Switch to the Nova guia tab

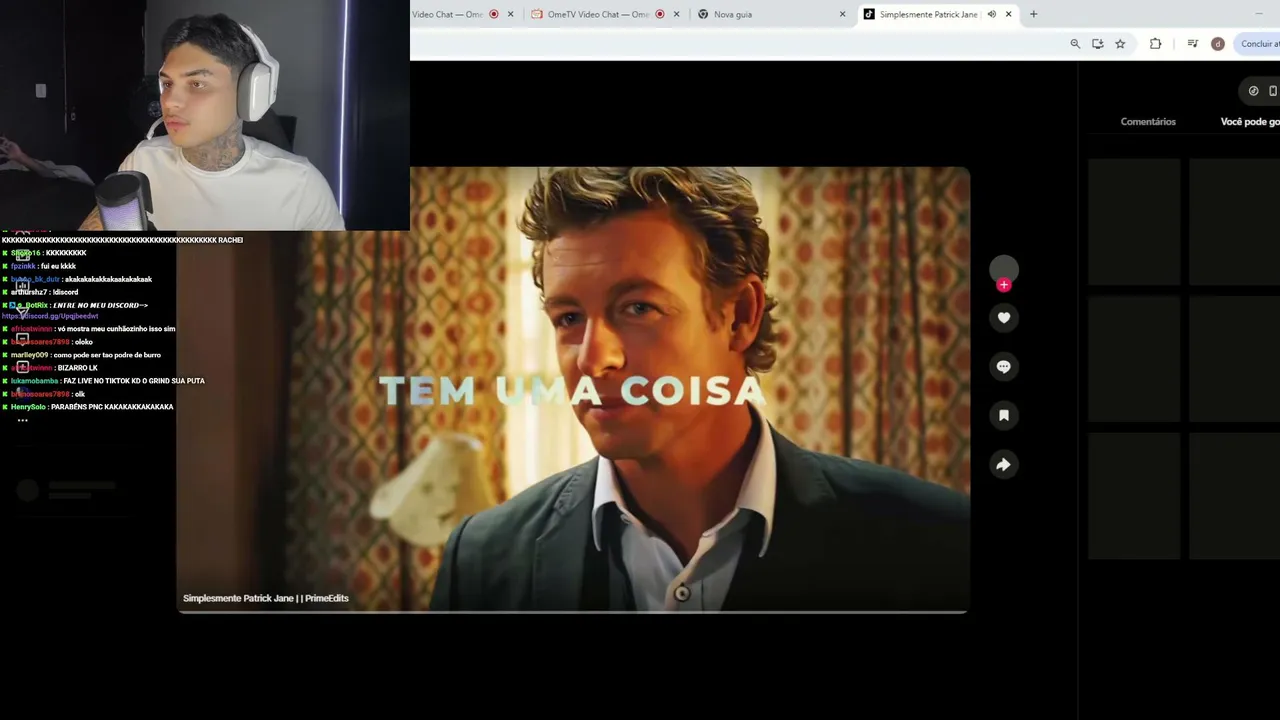pos(770,14)
